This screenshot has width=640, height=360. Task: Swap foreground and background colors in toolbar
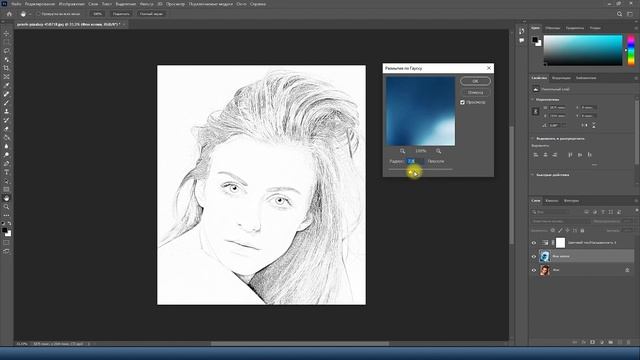pos(9,224)
